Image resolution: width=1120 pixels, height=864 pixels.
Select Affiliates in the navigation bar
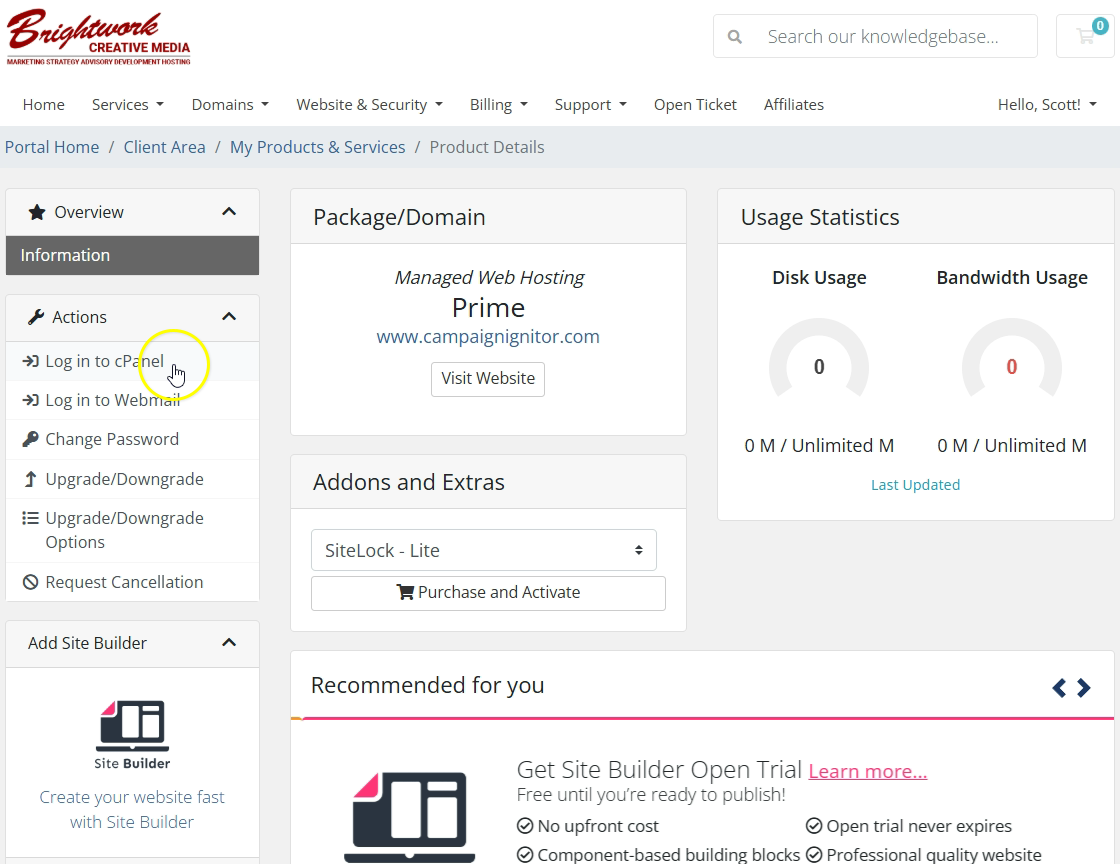click(x=794, y=104)
